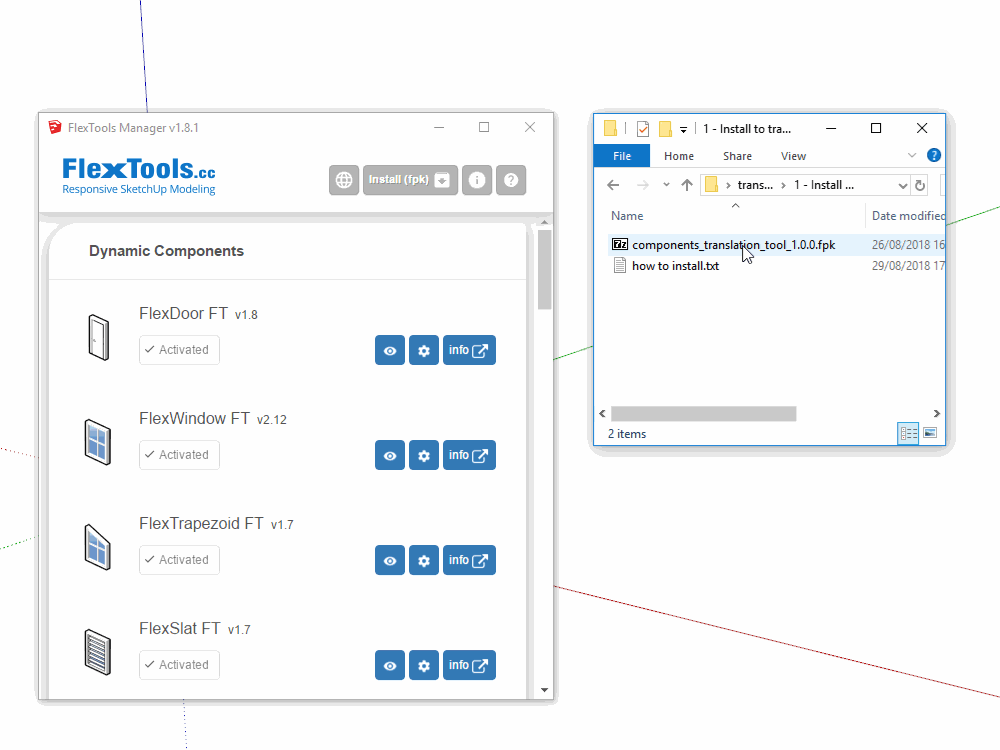Refresh the Explorer folder view
Screen dimensions: 1000x750
[x=920, y=186]
